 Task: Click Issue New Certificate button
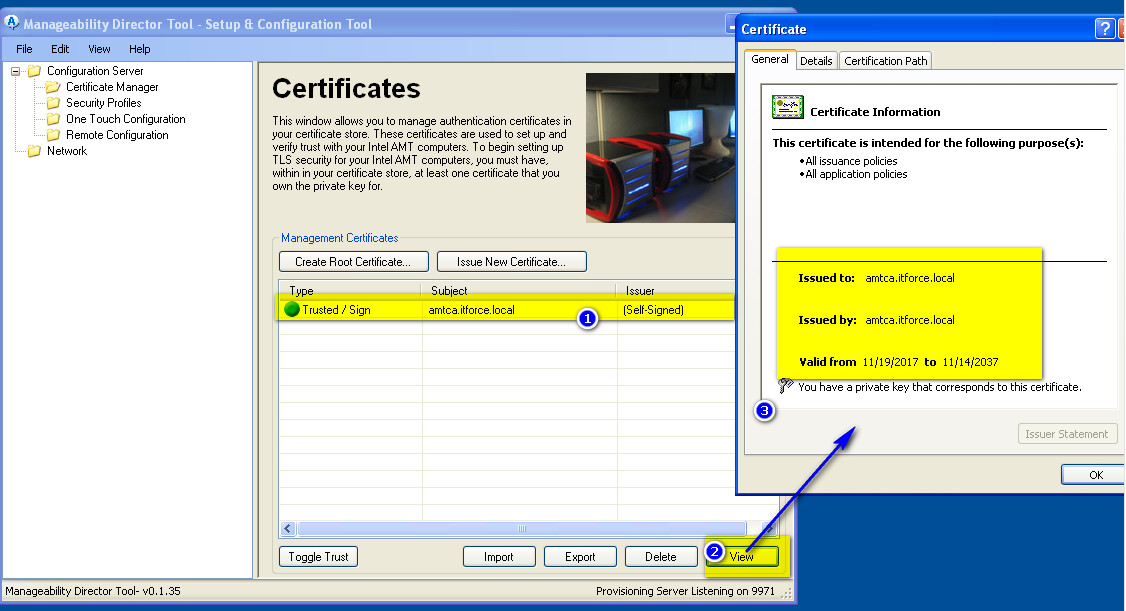pyautogui.click(x=511, y=261)
